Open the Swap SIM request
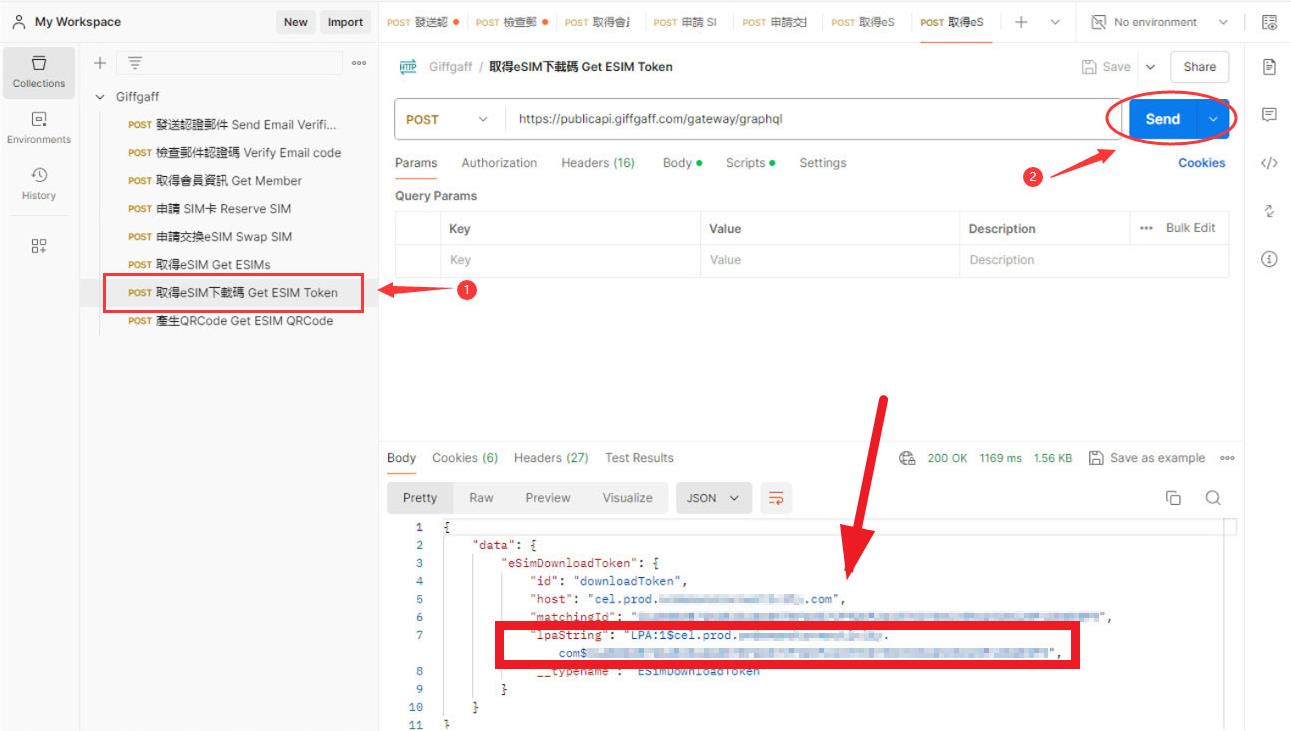Viewport: 1291px width, 731px height. pos(210,237)
